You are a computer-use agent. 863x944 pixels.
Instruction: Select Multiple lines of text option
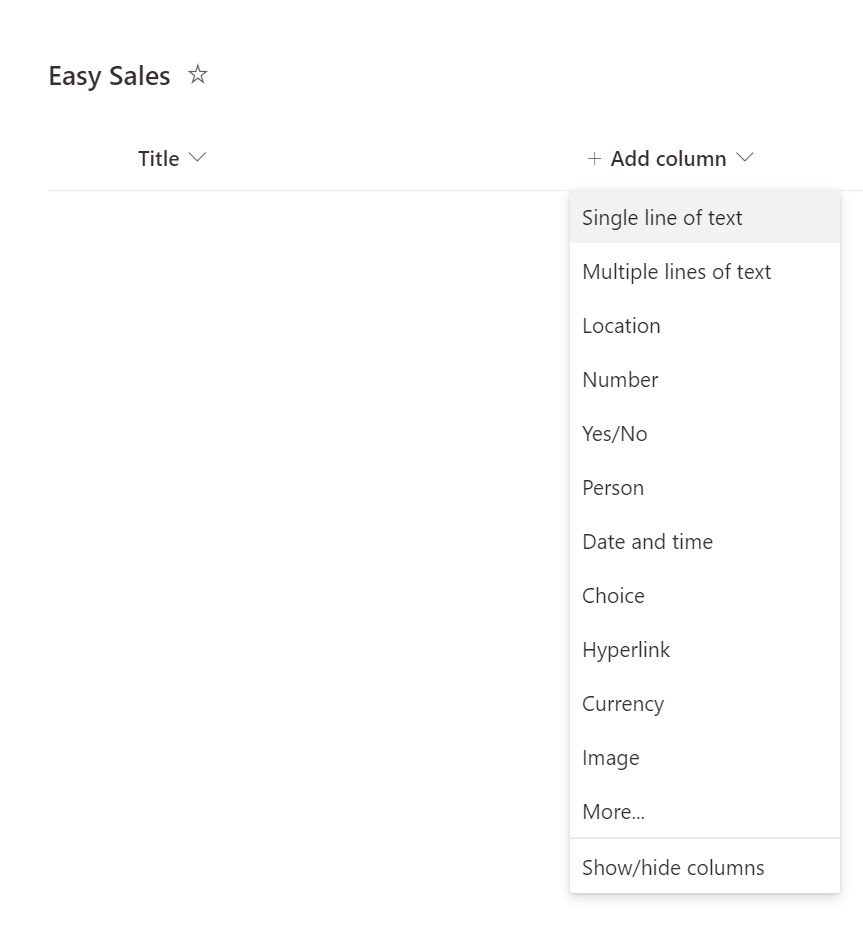676,272
